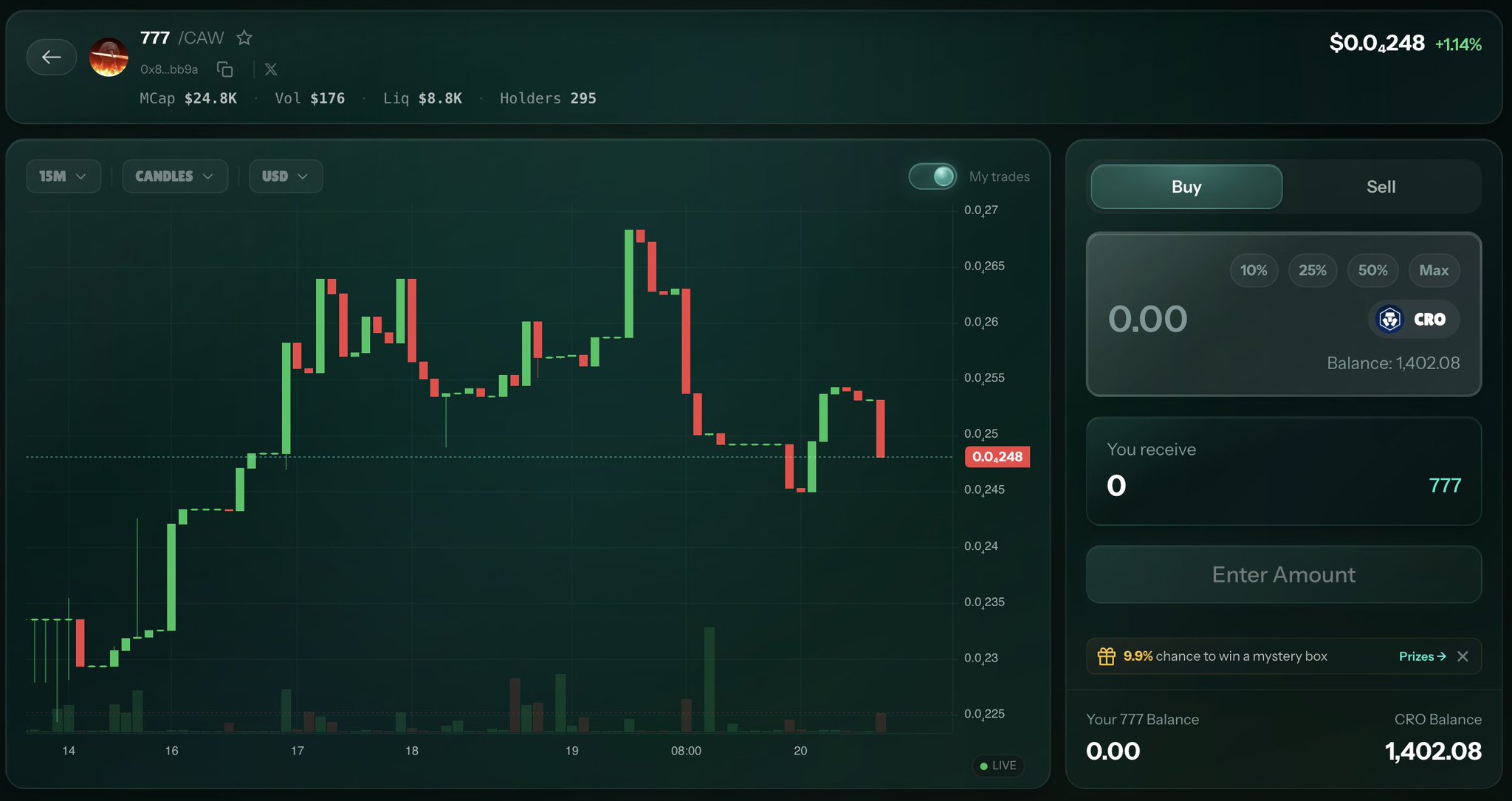Open the Prizes link
Viewport: 1512px width, 801px height.
(x=1422, y=656)
